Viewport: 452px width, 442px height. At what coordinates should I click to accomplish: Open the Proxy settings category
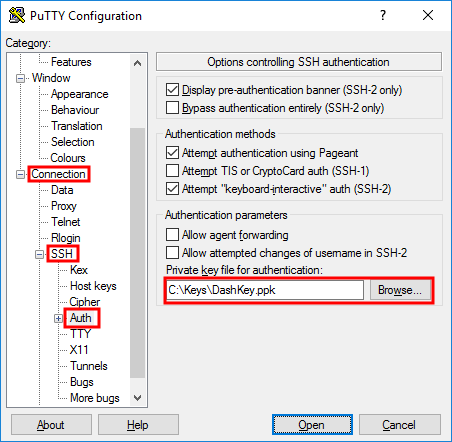64,206
